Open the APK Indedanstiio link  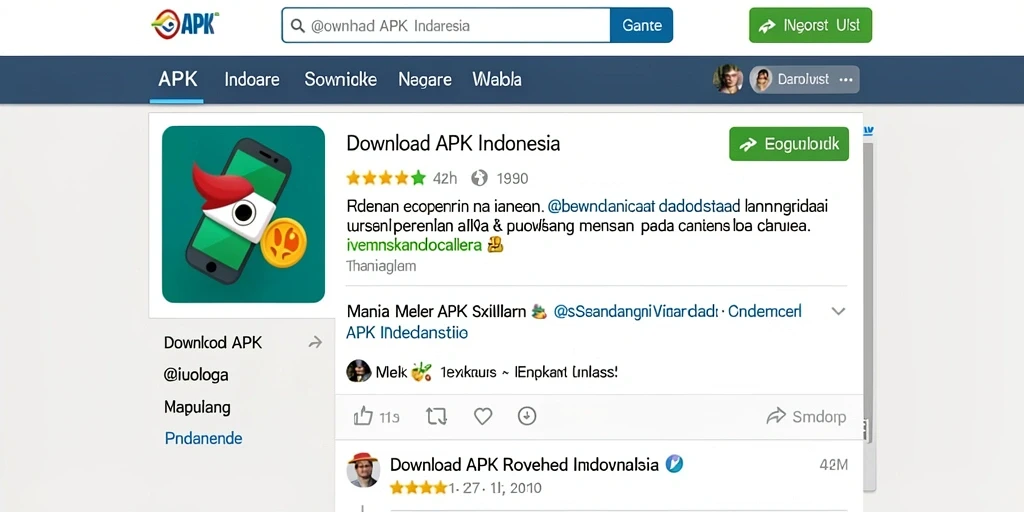click(407, 332)
